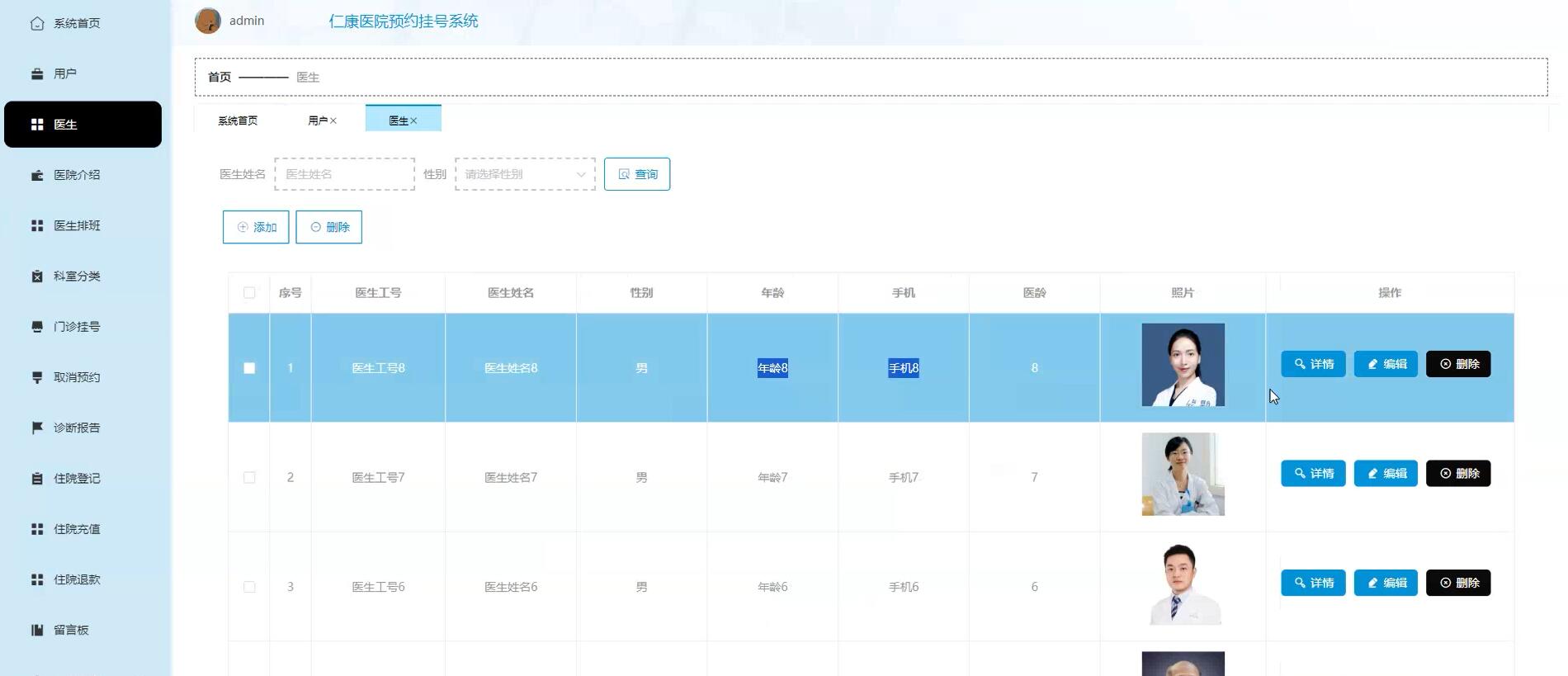Close the 用户 tab
The width and height of the screenshot is (1568, 676).
pyautogui.click(x=333, y=121)
